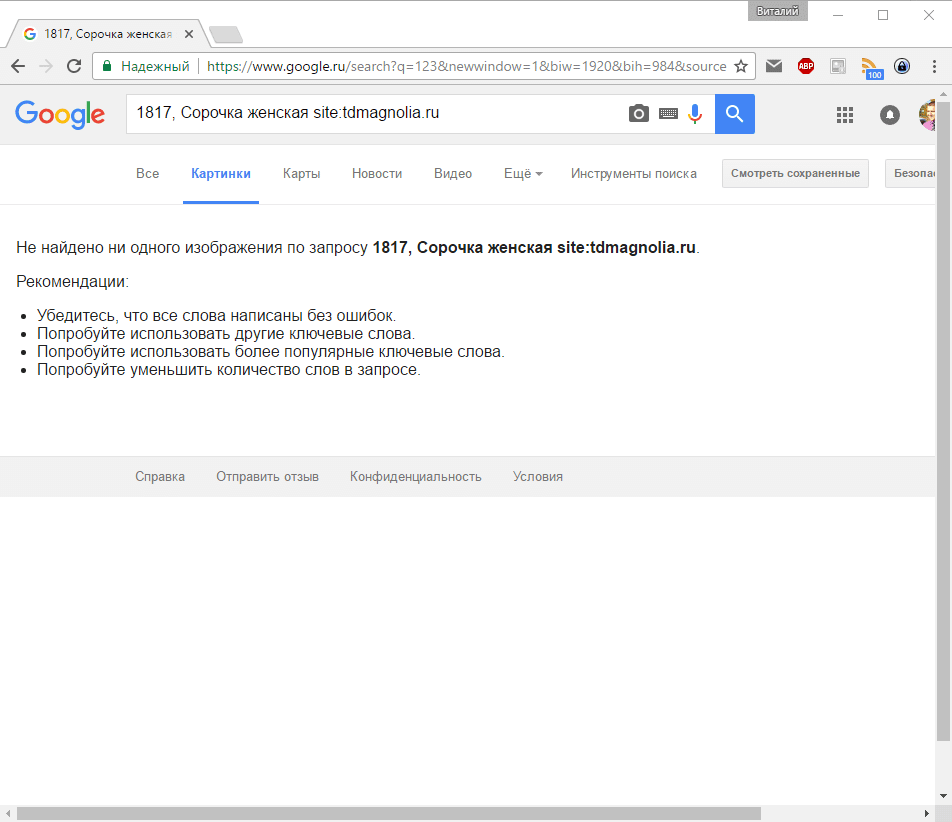Screen dimensions: 952x822
Task: Open the Новости tab
Action: pos(377,174)
